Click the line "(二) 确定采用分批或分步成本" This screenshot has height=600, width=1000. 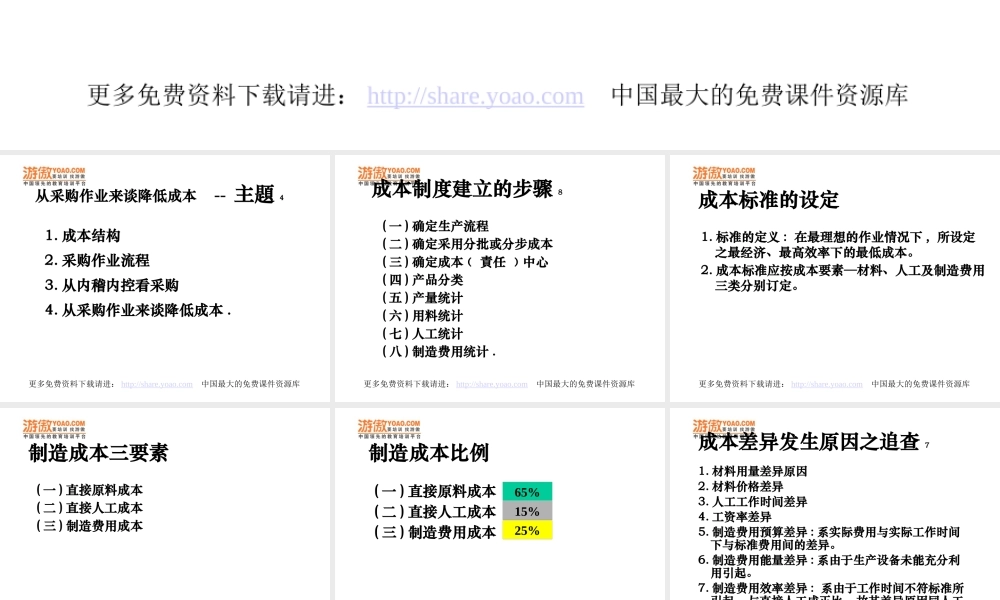[467, 244]
